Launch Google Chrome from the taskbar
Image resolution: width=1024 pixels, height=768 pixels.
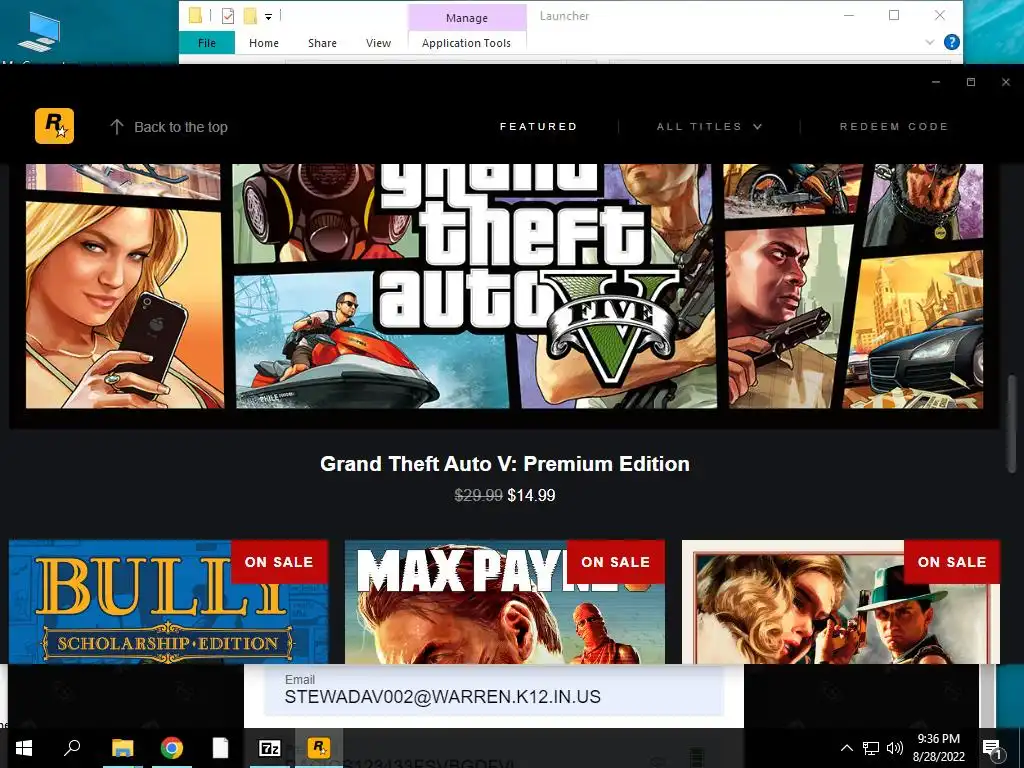[172, 748]
